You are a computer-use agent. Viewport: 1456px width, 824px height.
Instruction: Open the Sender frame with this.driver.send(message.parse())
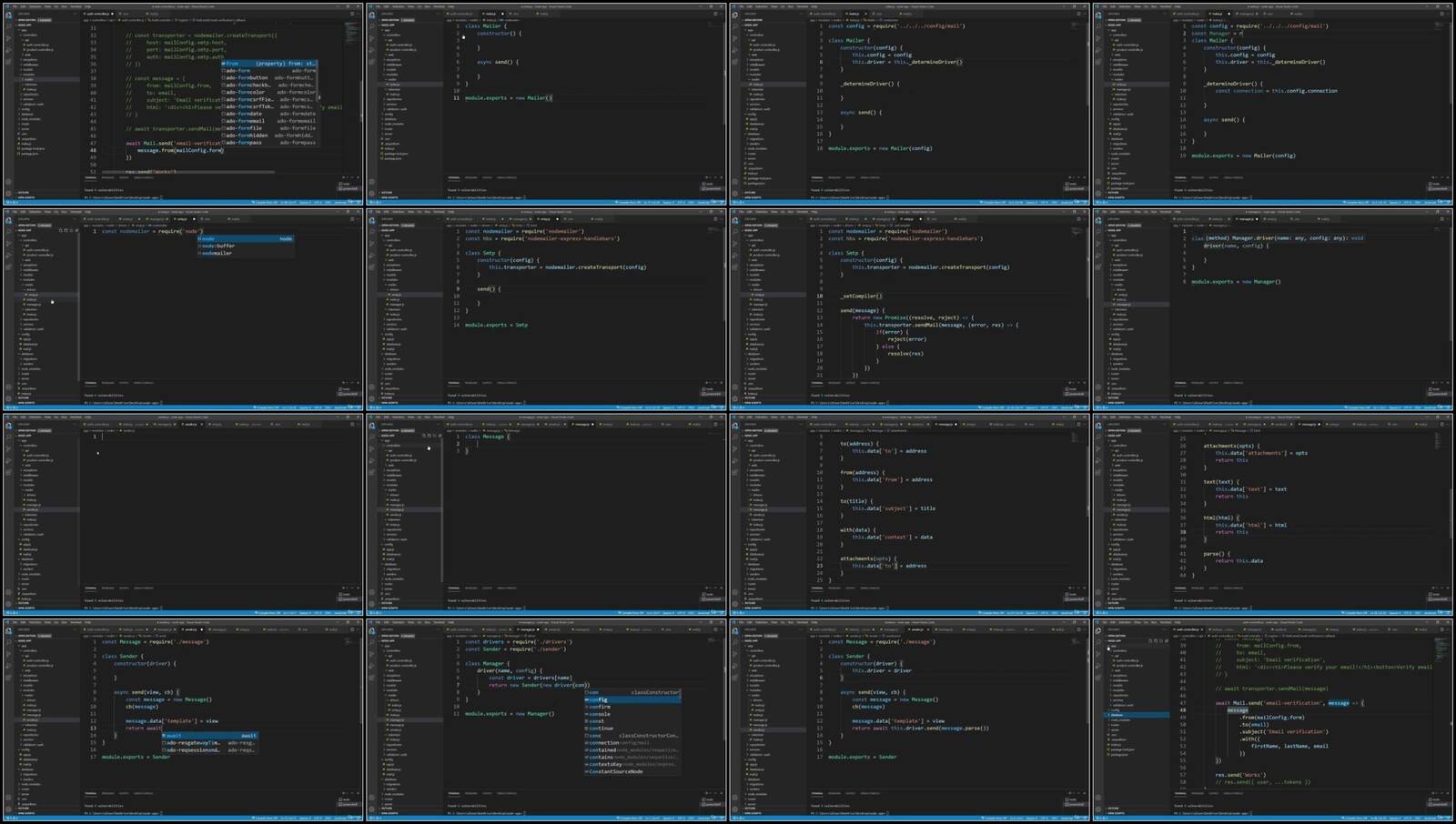[x=910, y=720]
